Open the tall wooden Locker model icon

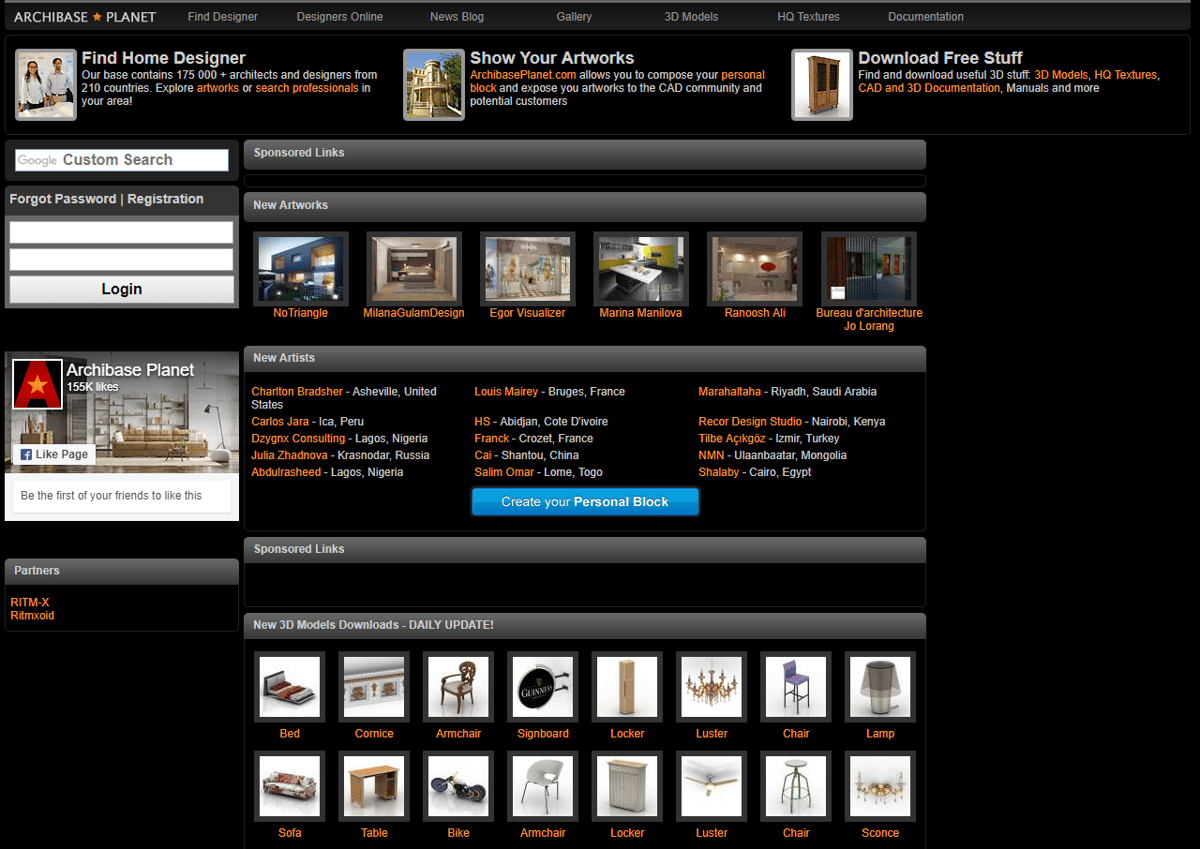(x=627, y=687)
